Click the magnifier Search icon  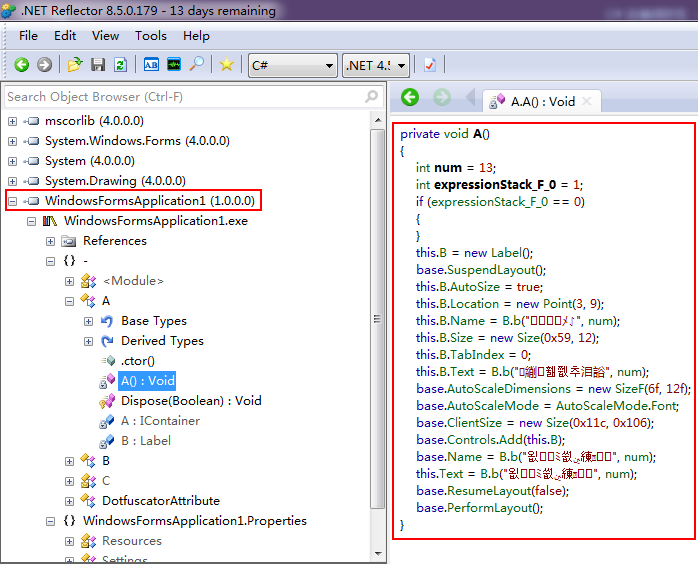click(196, 65)
